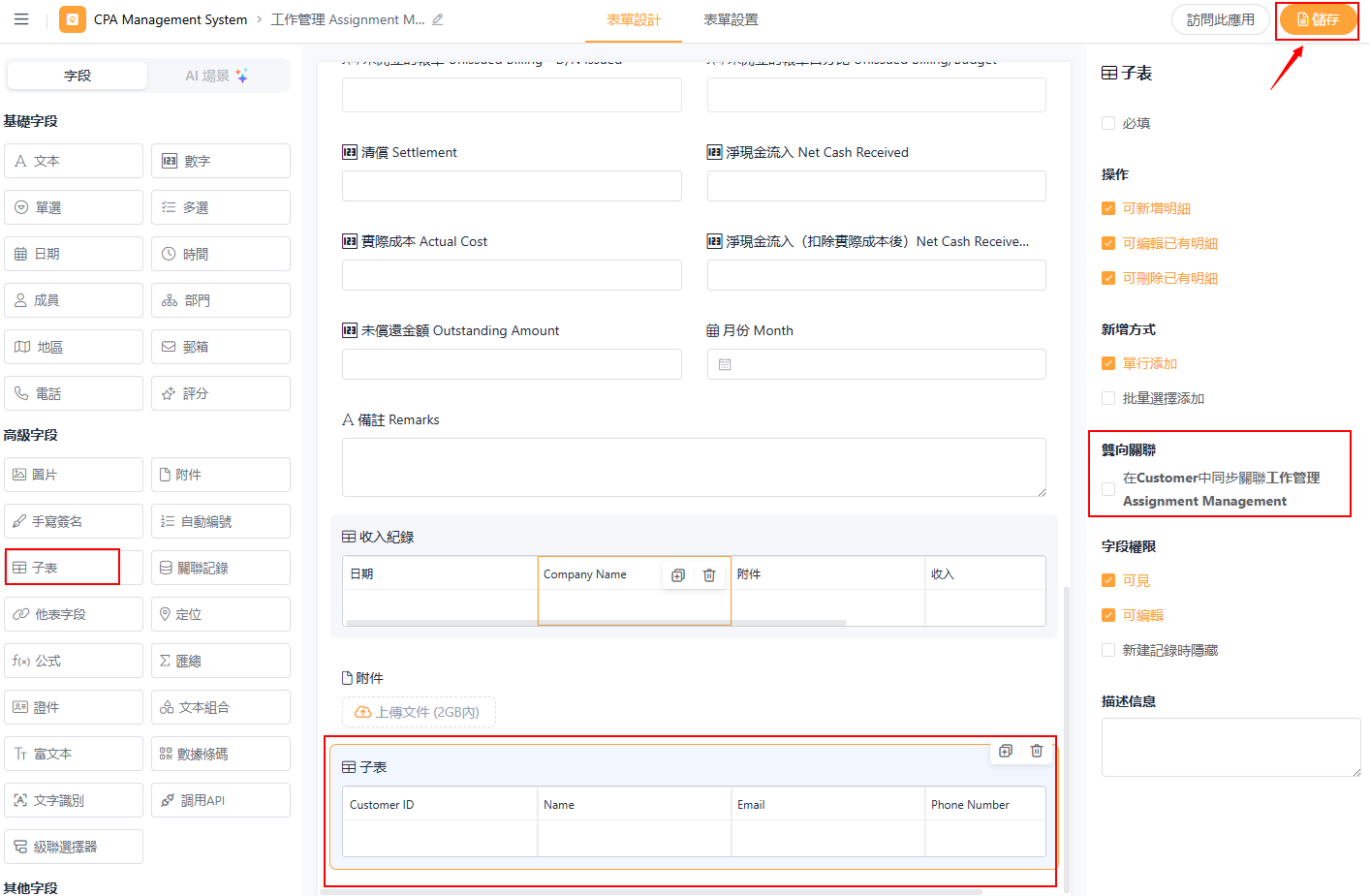Image resolution: width=1370 pixels, height=896 pixels.
Task: Click the 描述信息 description text area
Action: 1230,747
